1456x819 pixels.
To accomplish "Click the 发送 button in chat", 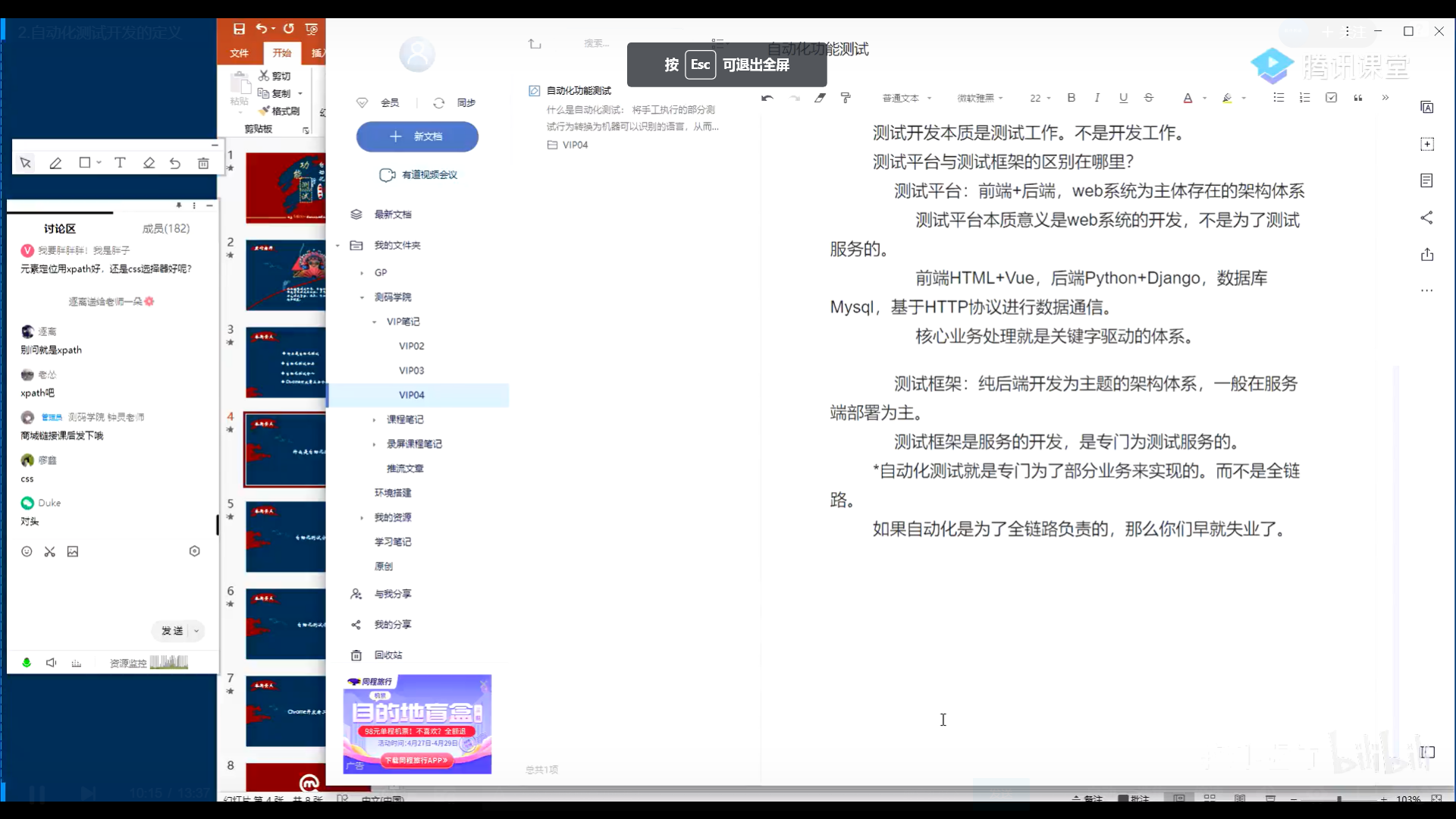I will (x=172, y=631).
